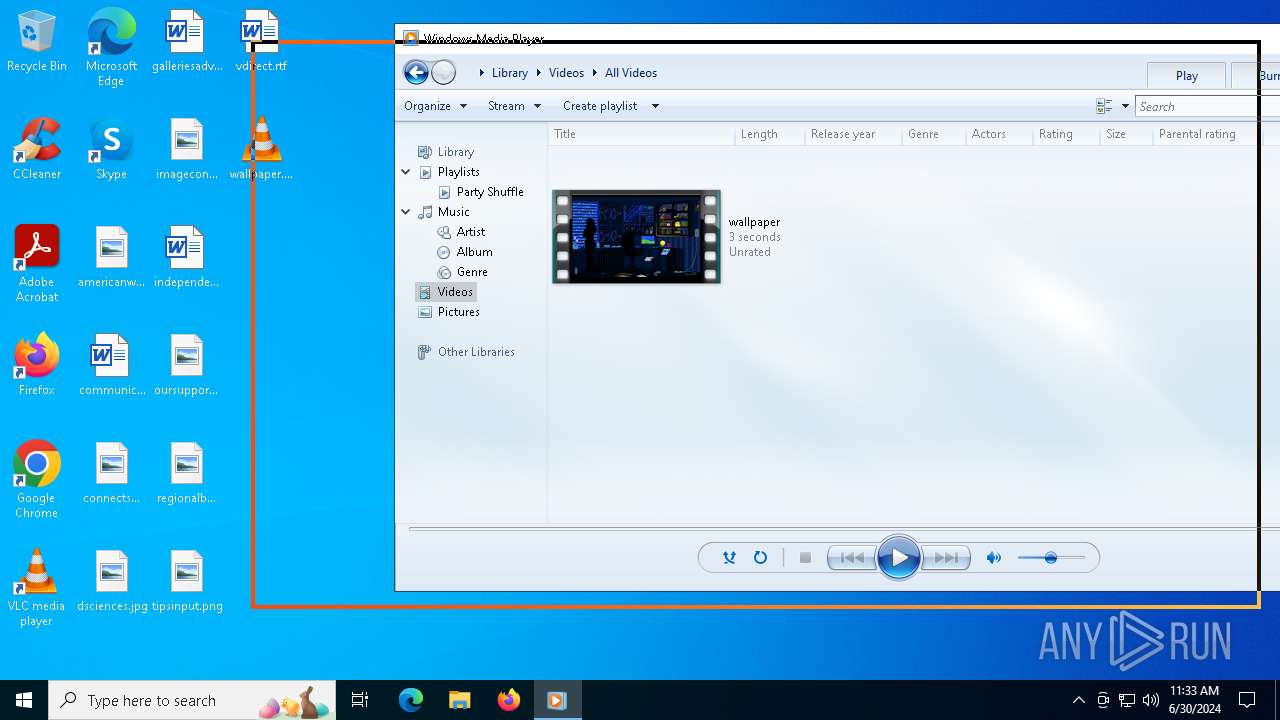Select the Google Chrome desktop shortcut

pos(37,480)
